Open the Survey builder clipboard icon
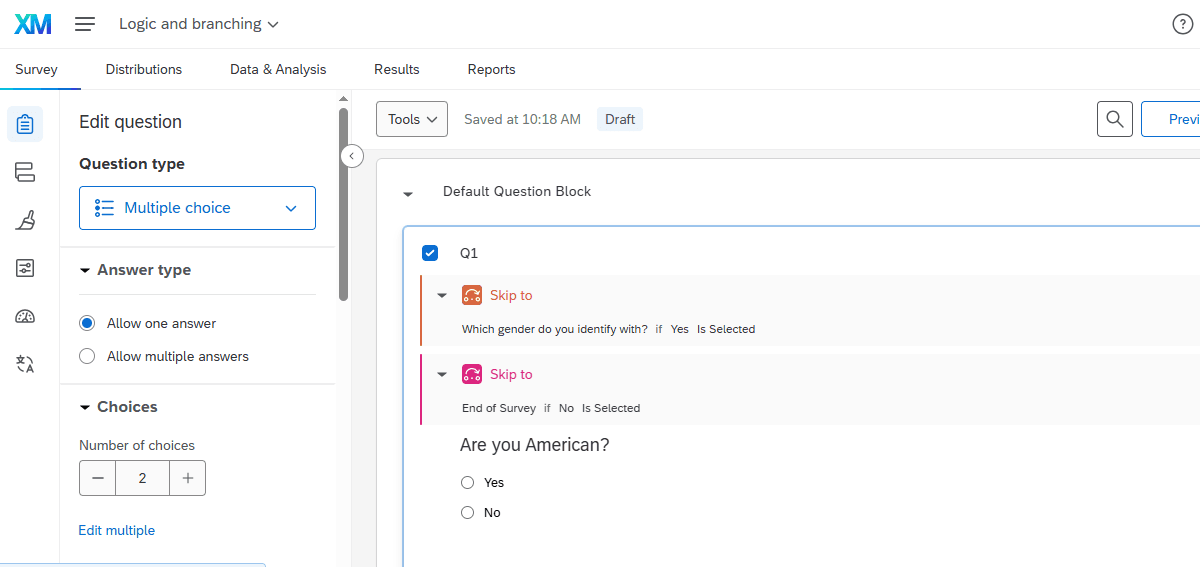The image size is (1200, 567). [25, 124]
